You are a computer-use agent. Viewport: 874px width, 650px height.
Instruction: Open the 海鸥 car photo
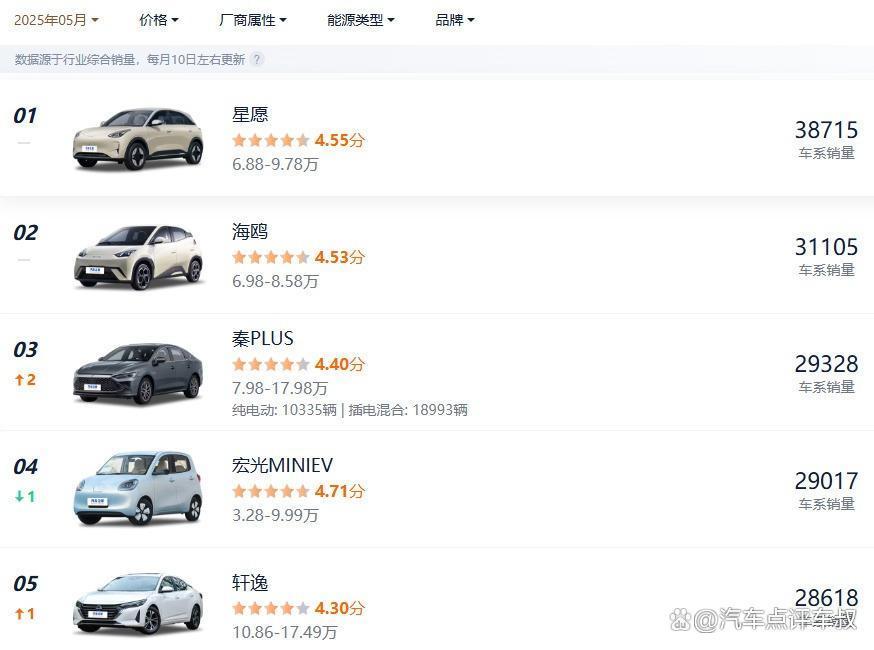tap(138, 256)
